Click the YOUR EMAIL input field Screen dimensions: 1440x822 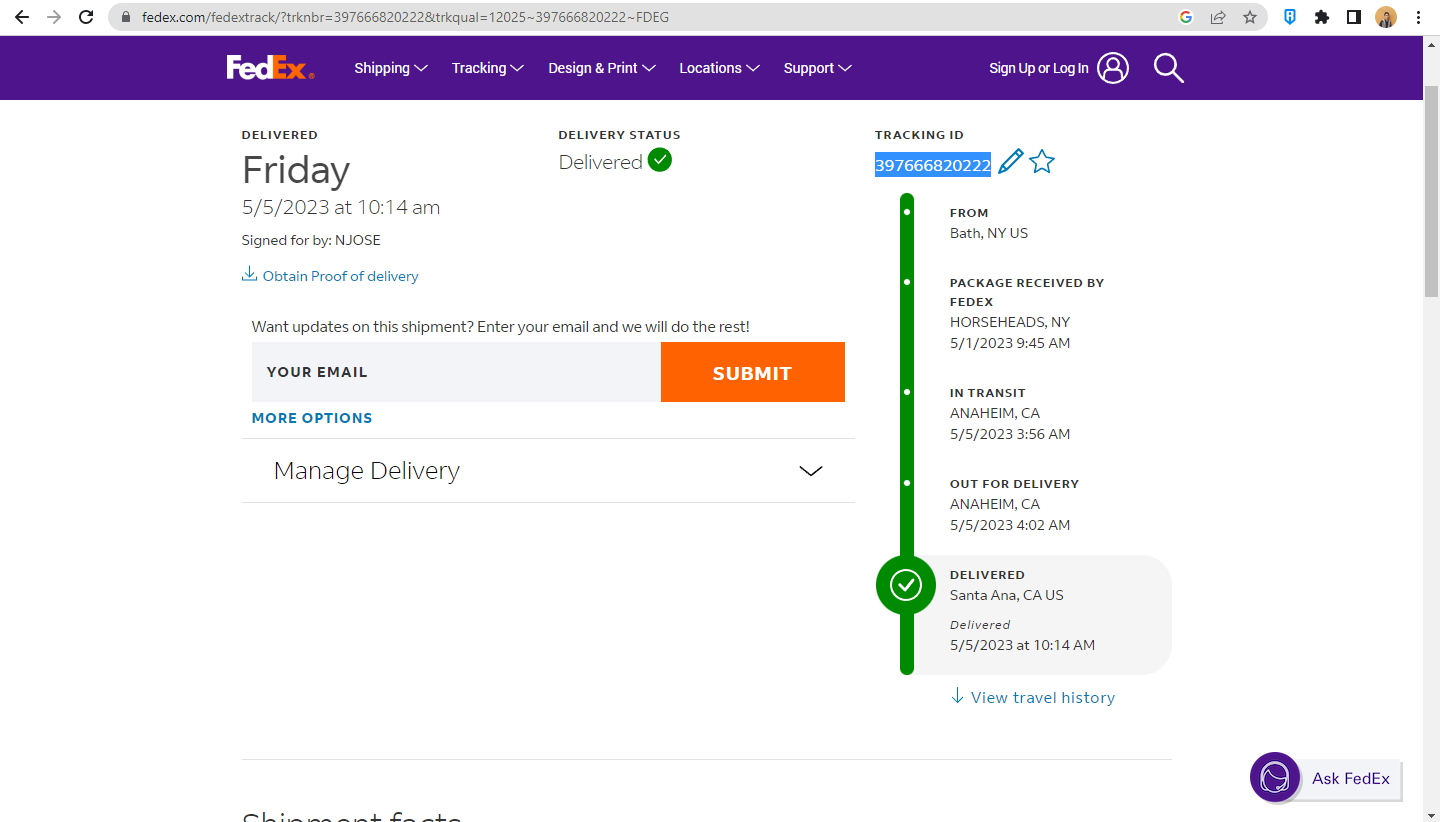click(x=456, y=372)
